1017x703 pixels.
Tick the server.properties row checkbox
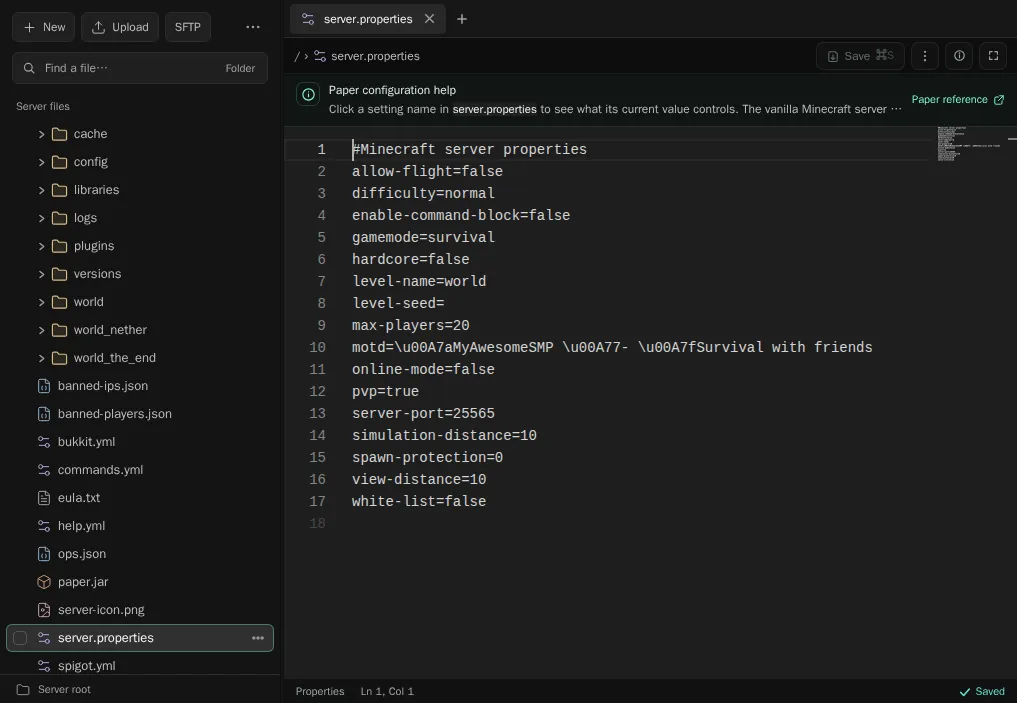[x=20, y=638]
